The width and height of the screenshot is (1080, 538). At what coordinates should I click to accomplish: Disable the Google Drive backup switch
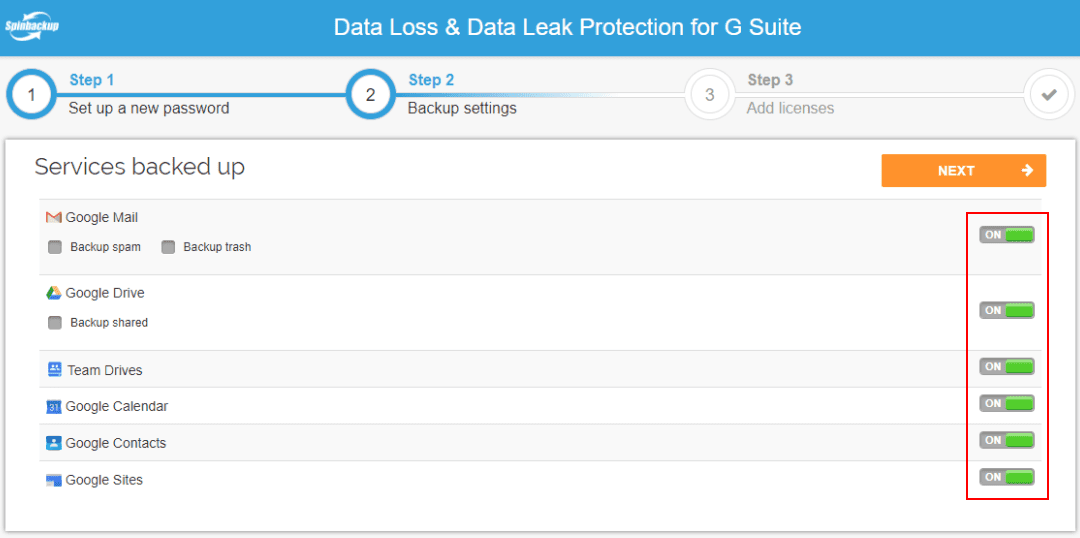[1007, 311]
